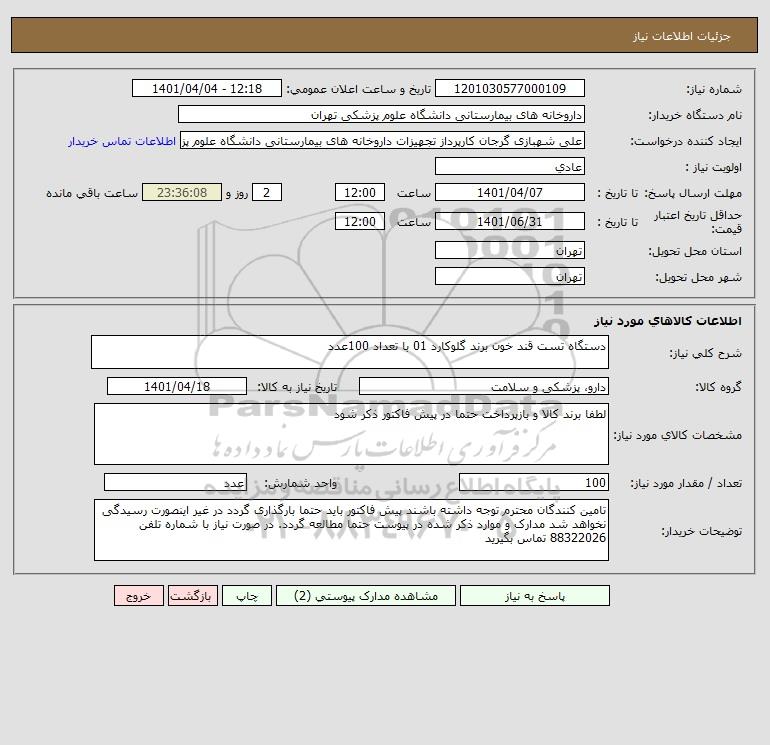Click the quantity field showing 100
Viewport: 770px width, 745px height.
point(534,482)
